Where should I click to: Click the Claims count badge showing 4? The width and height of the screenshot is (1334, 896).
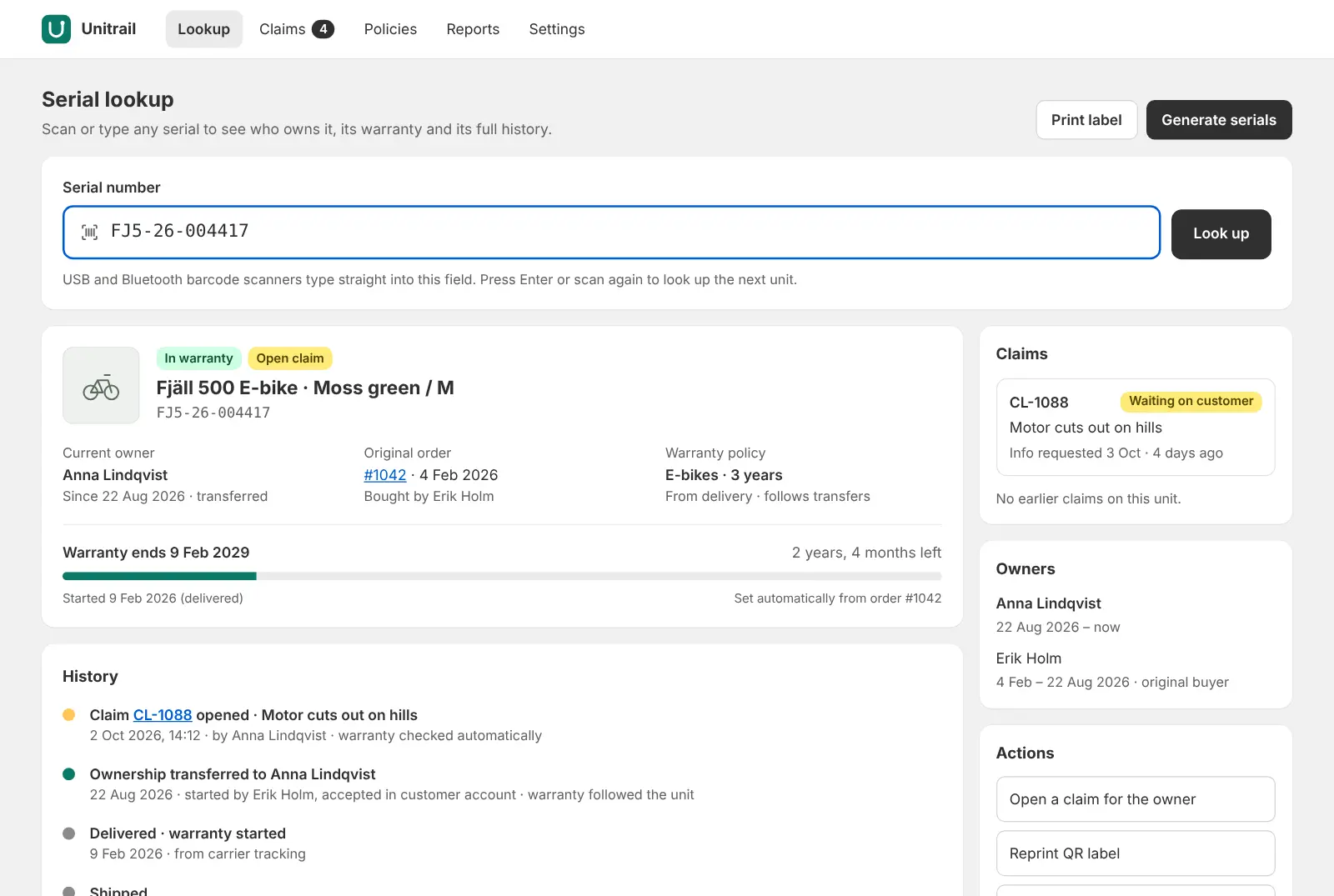click(323, 29)
